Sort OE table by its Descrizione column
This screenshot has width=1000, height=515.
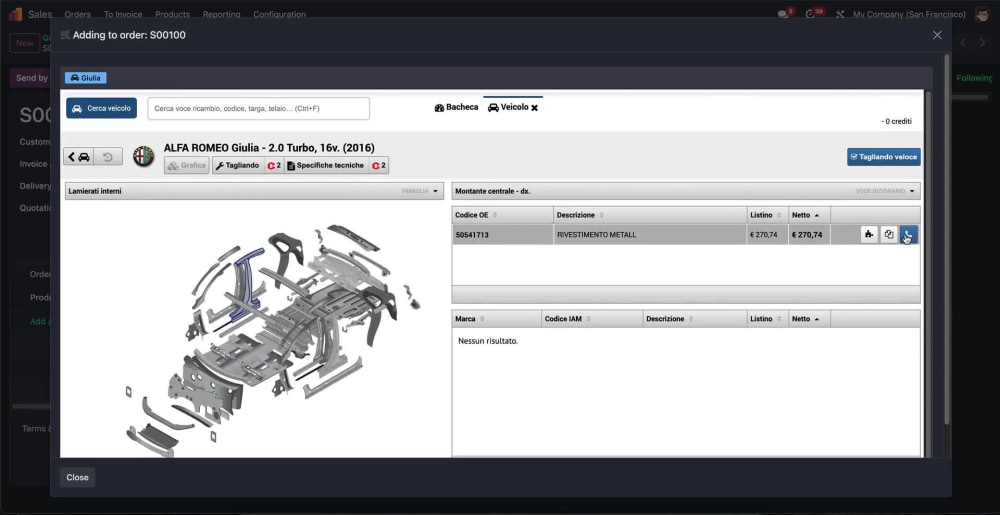pos(650,215)
